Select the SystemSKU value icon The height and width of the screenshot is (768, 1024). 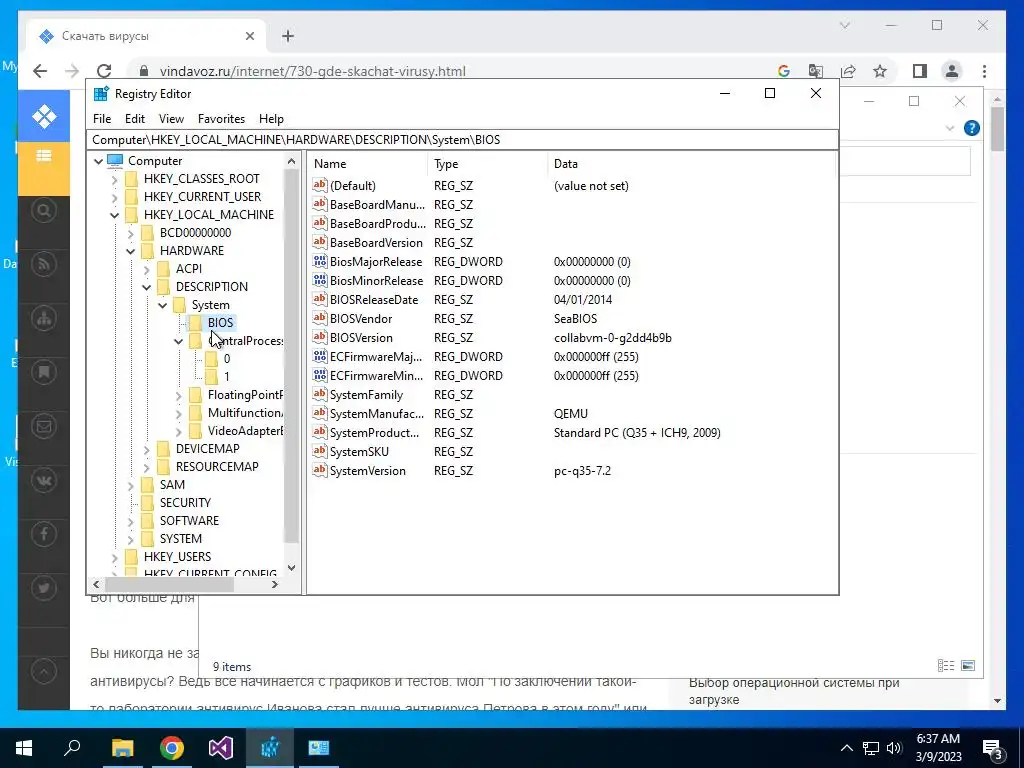(319, 451)
